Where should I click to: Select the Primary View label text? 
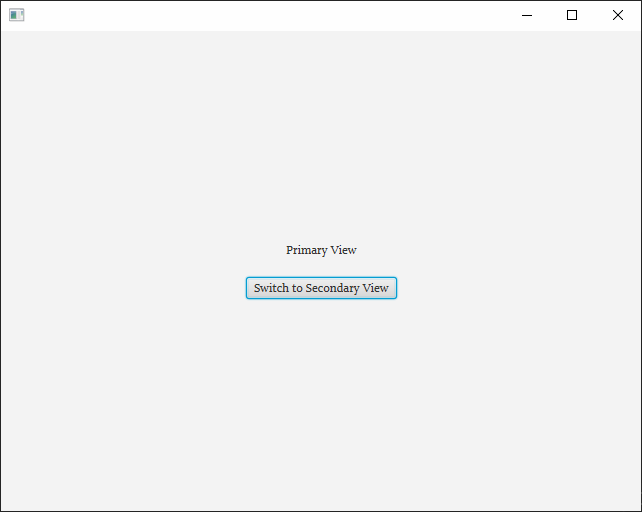(x=321, y=250)
